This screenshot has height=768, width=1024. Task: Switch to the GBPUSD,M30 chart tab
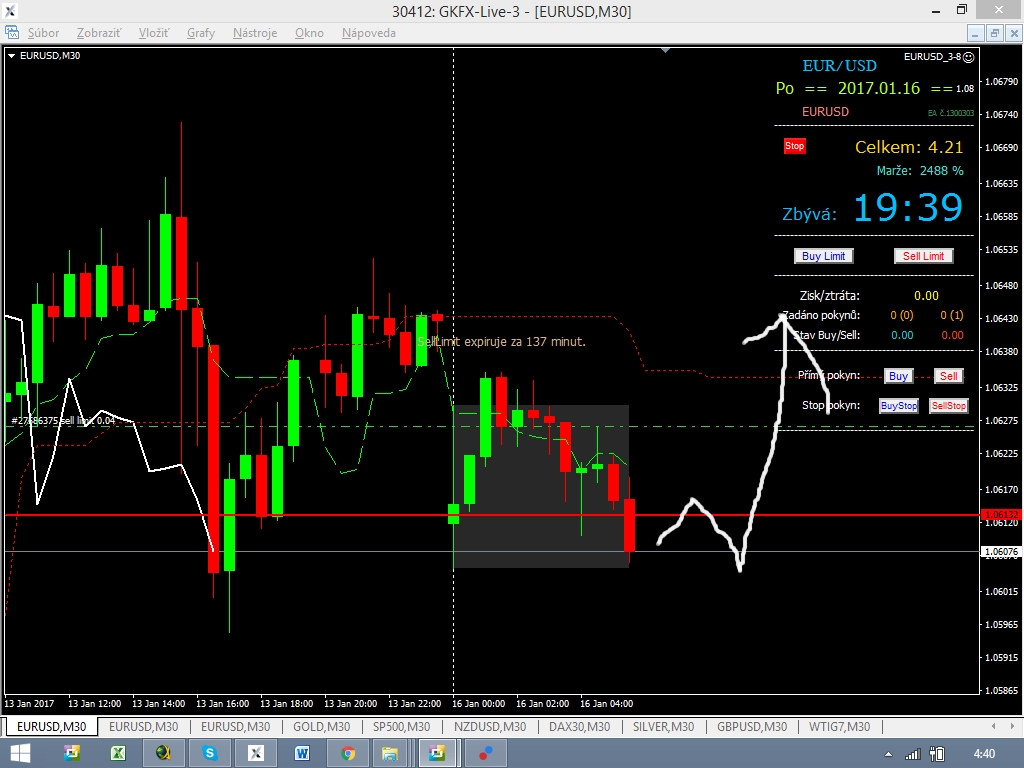pyautogui.click(x=752, y=726)
